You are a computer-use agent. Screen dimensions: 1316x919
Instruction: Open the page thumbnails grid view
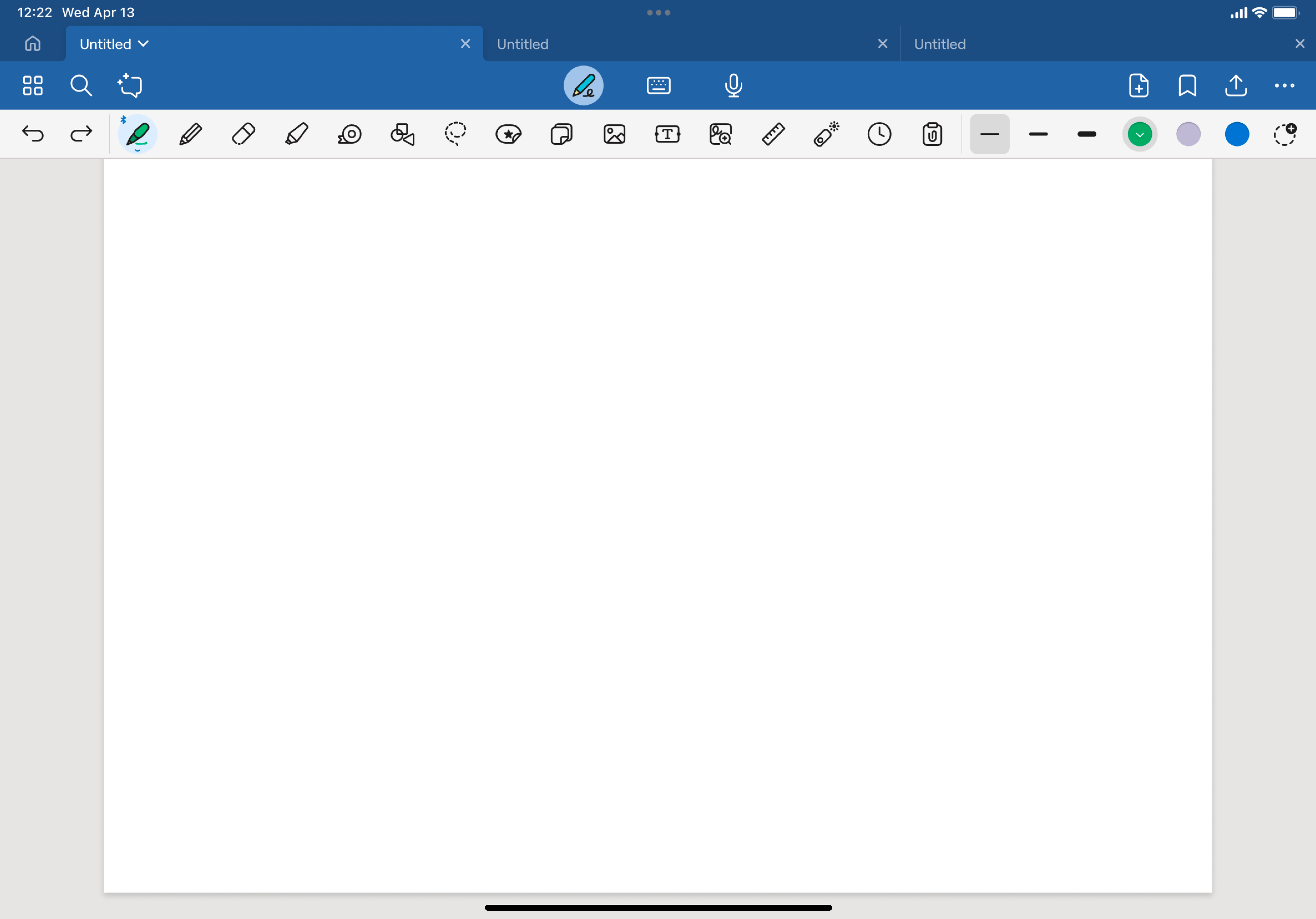pos(33,86)
